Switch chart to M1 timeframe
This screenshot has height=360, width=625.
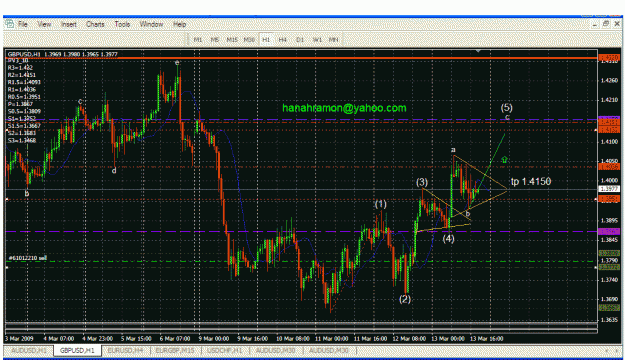[x=198, y=39]
